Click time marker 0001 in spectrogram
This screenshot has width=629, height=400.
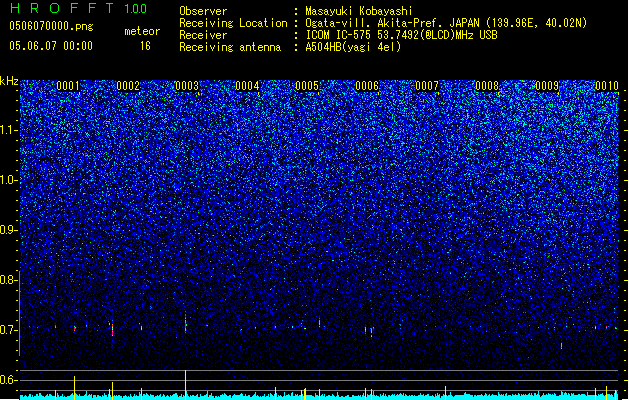tap(68, 86)
